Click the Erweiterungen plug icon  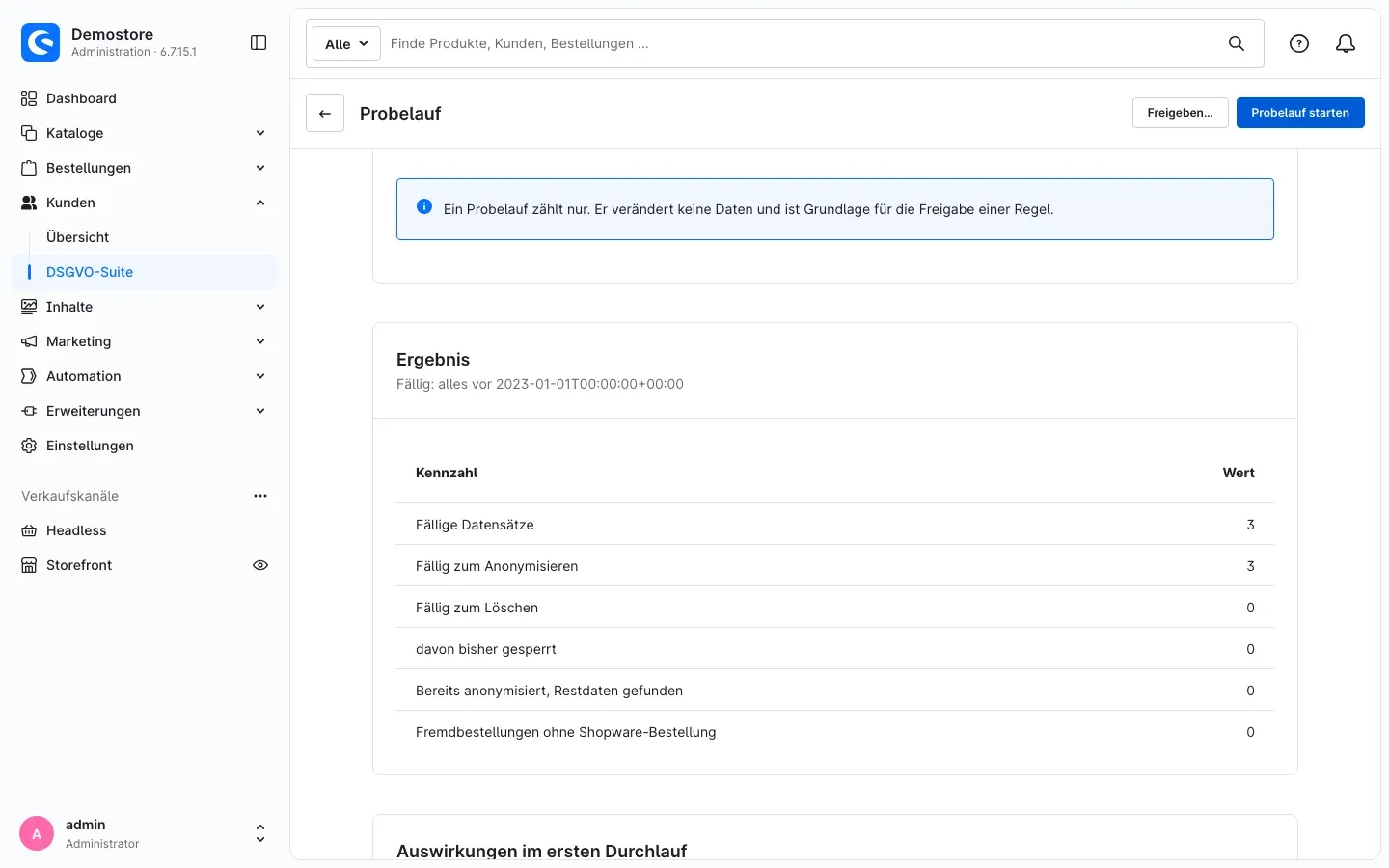(29, 411)
